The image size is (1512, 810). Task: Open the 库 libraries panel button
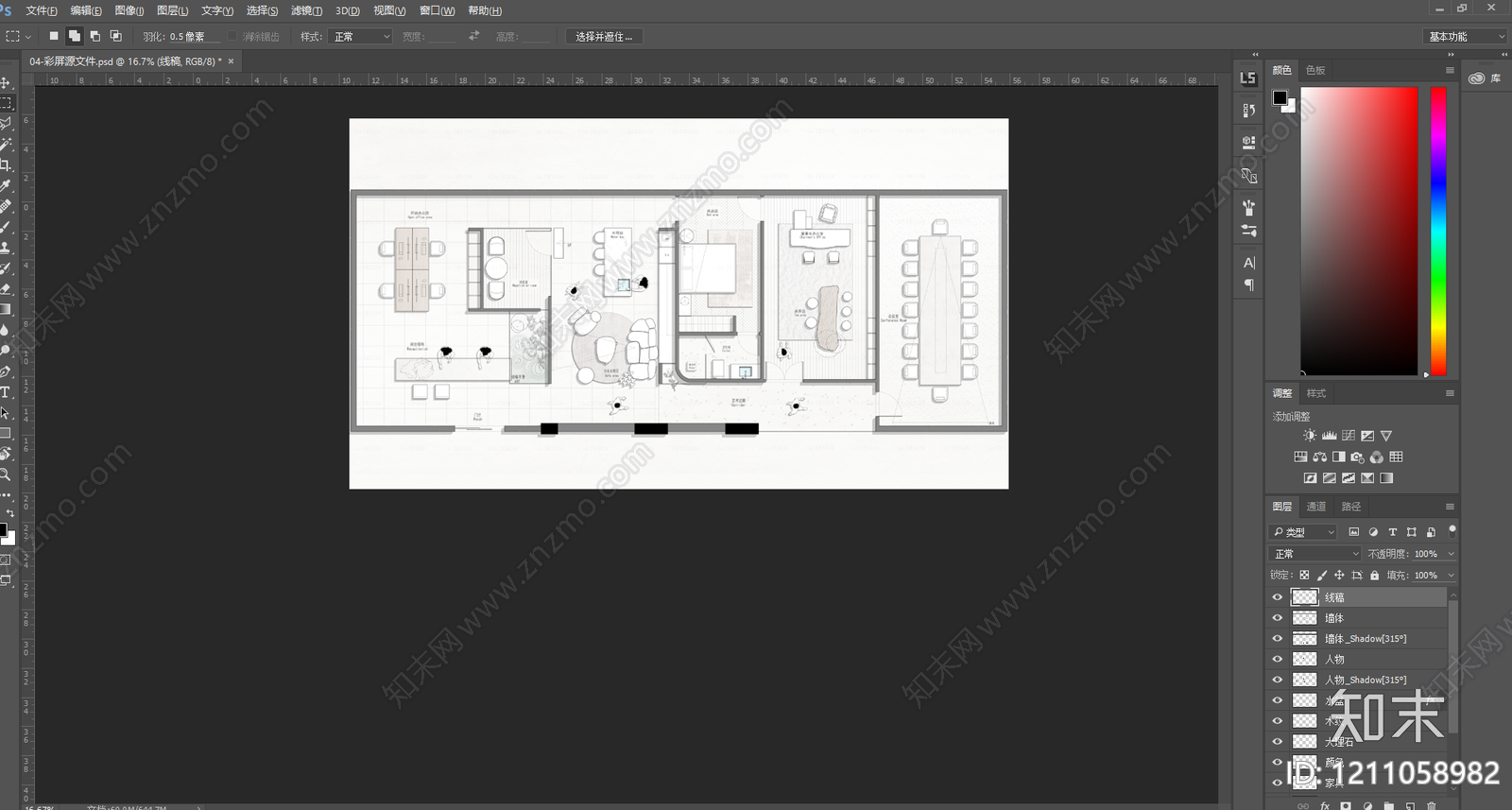(1486, 78)
